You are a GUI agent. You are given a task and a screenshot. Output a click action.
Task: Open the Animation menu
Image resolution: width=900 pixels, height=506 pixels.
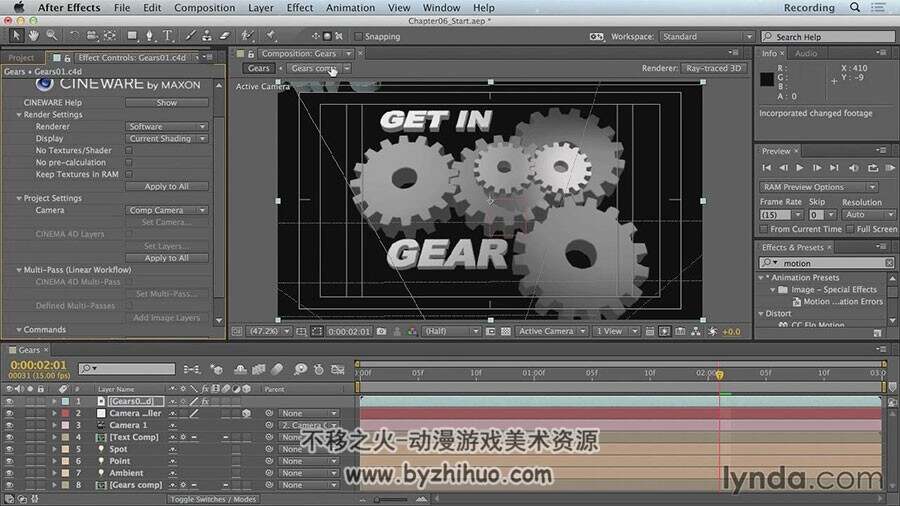[350, 7]
